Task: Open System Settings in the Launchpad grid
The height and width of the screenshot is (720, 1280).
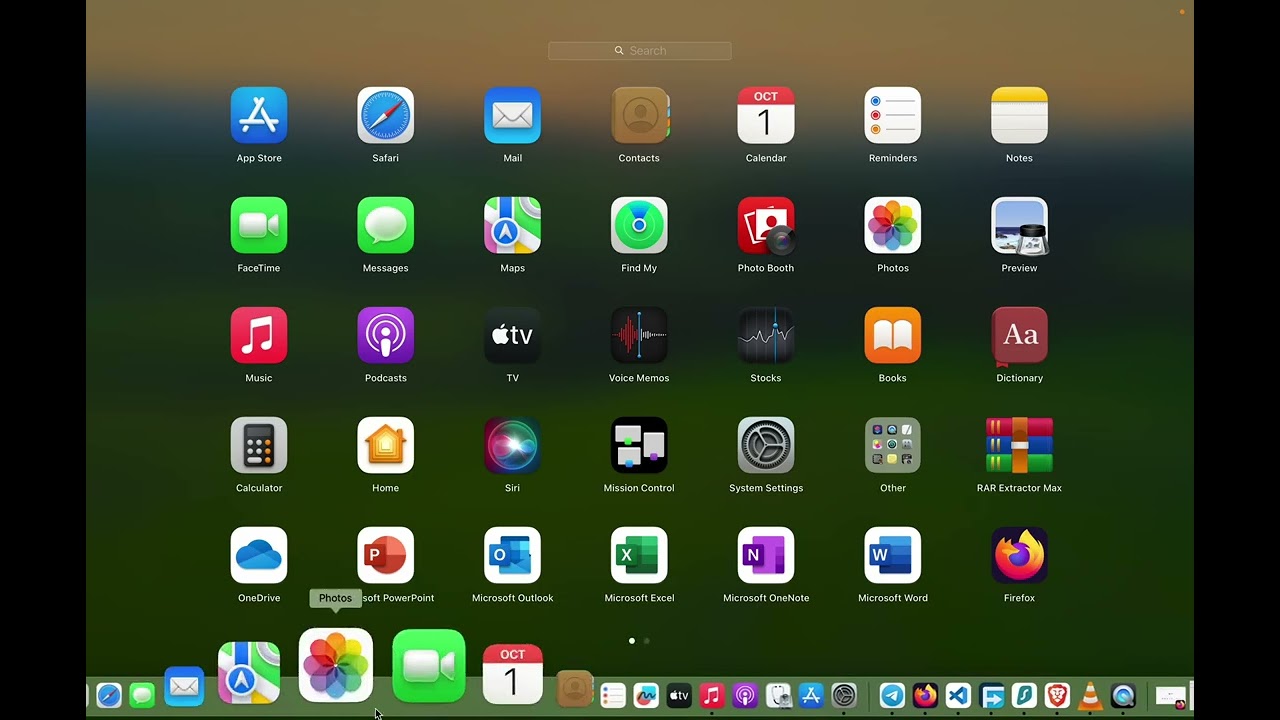Action: [766, 445]
